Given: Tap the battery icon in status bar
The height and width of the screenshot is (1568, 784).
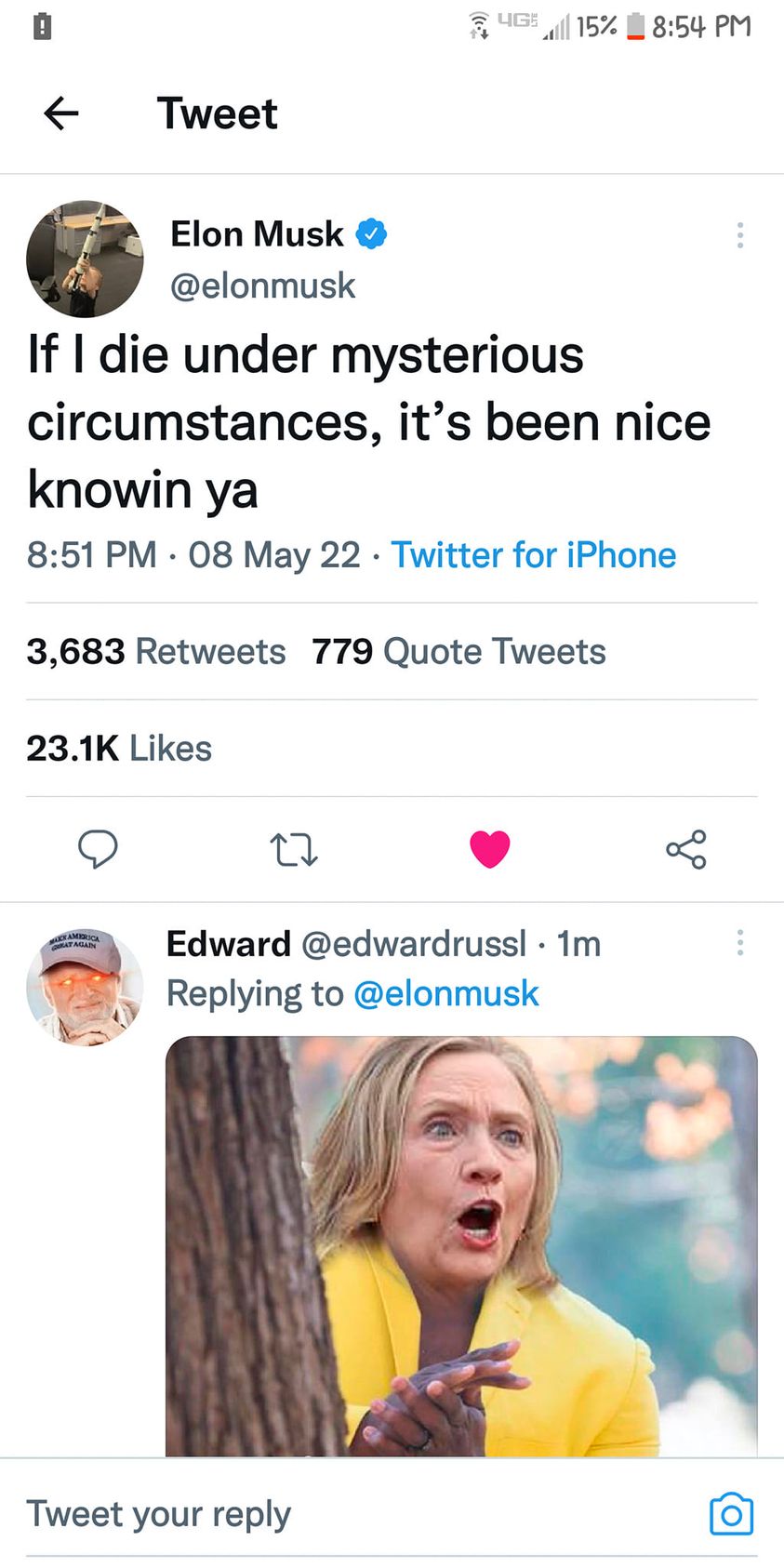Looking at the screenshot, I should (x=636, y=26).
